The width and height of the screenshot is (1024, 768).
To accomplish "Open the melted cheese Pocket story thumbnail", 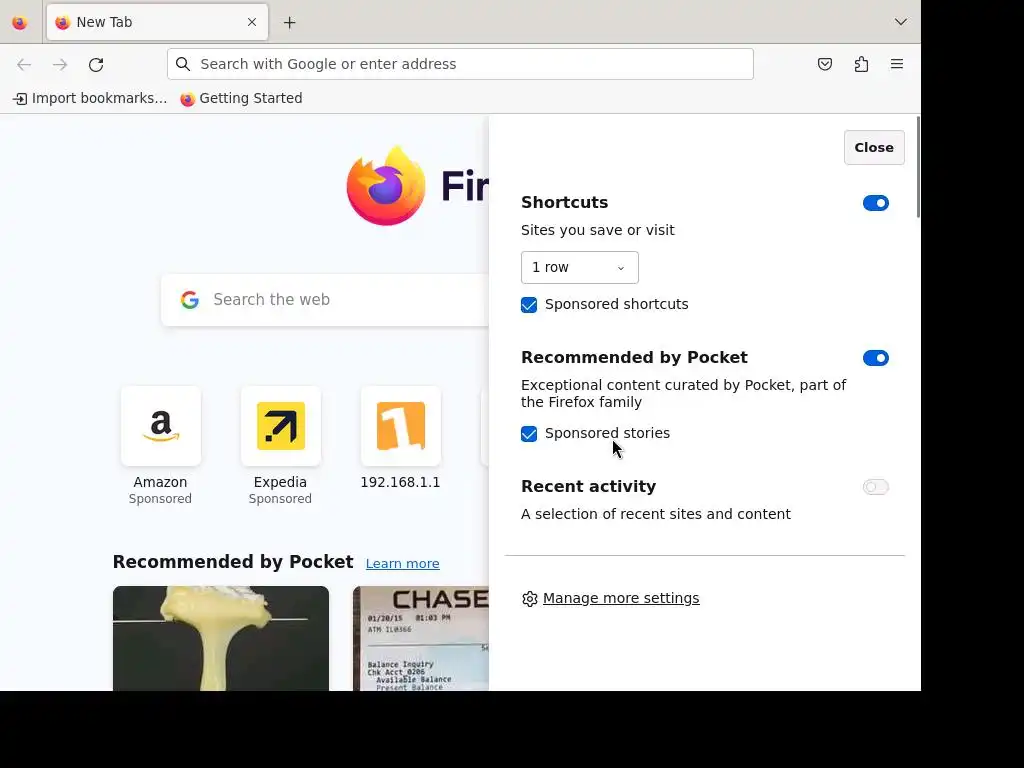I will point(221,638).
